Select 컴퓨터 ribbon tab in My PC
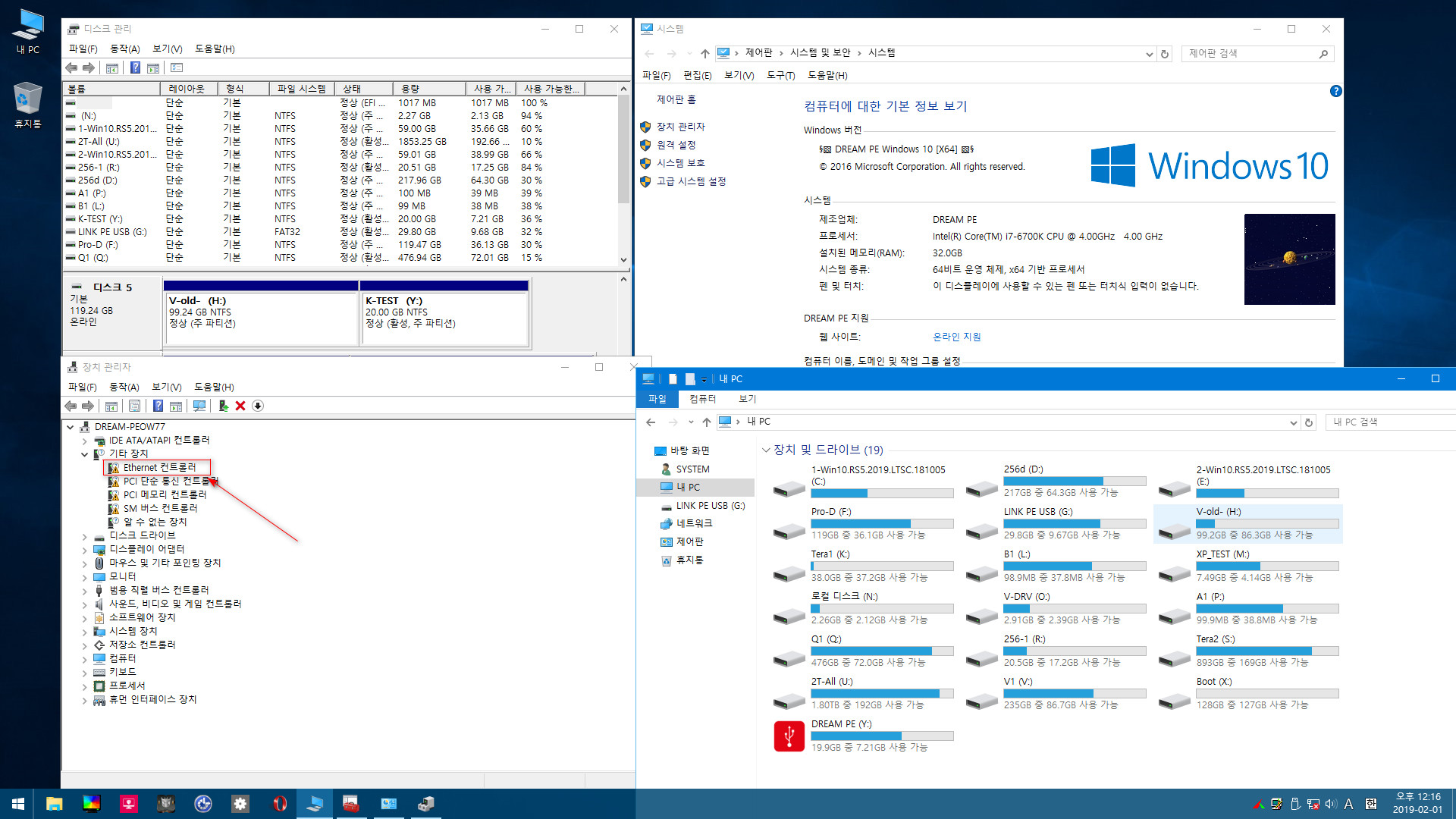The height and width of the screenshot is (819, 1456). click(x=702, y=399)
